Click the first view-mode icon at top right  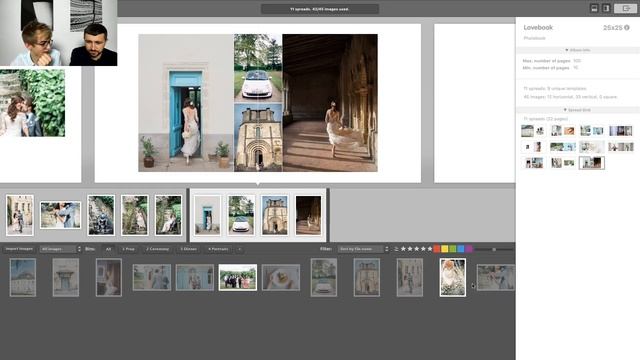click(x=595, y=8)
